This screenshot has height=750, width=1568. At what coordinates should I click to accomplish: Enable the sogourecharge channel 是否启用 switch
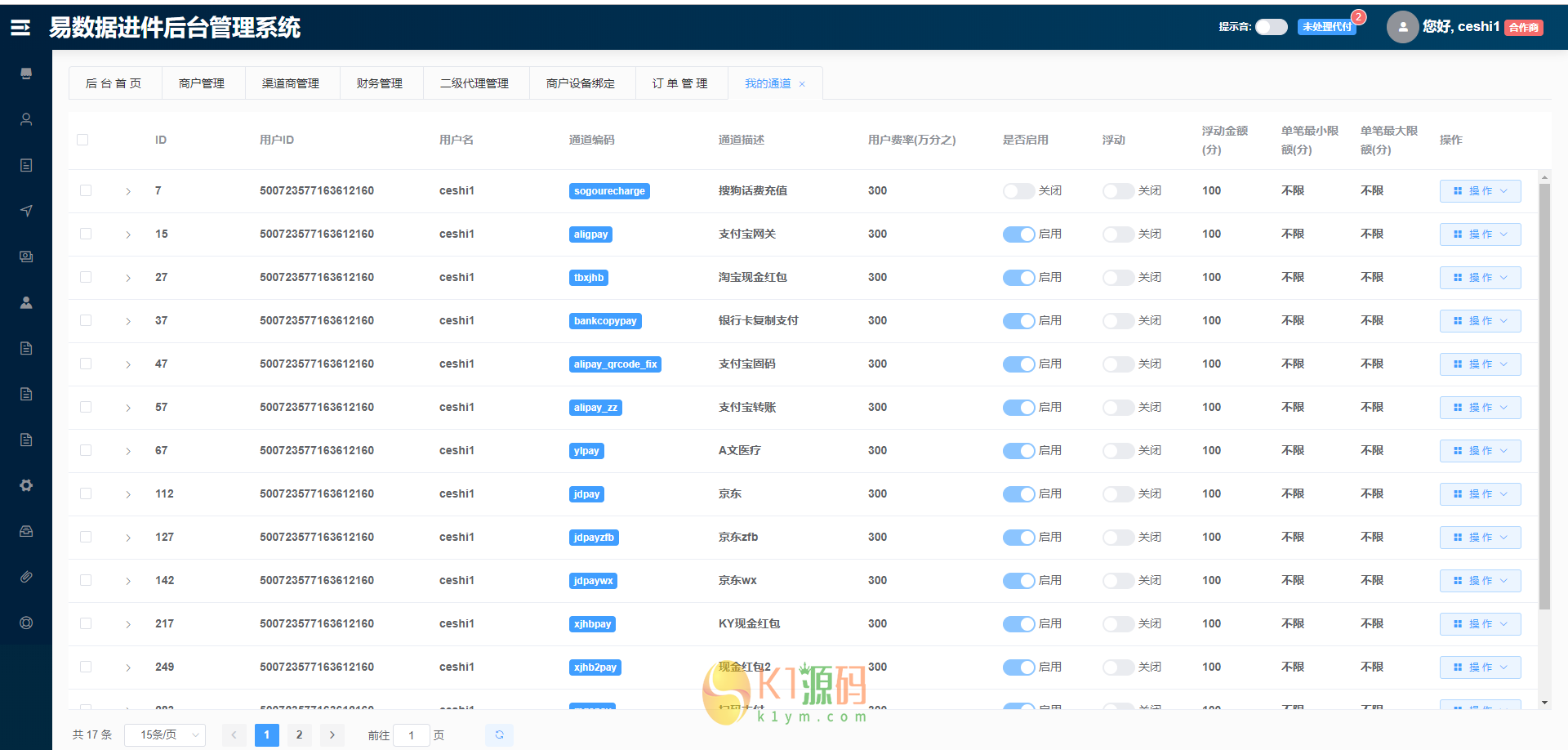(x=1018, y=191)
